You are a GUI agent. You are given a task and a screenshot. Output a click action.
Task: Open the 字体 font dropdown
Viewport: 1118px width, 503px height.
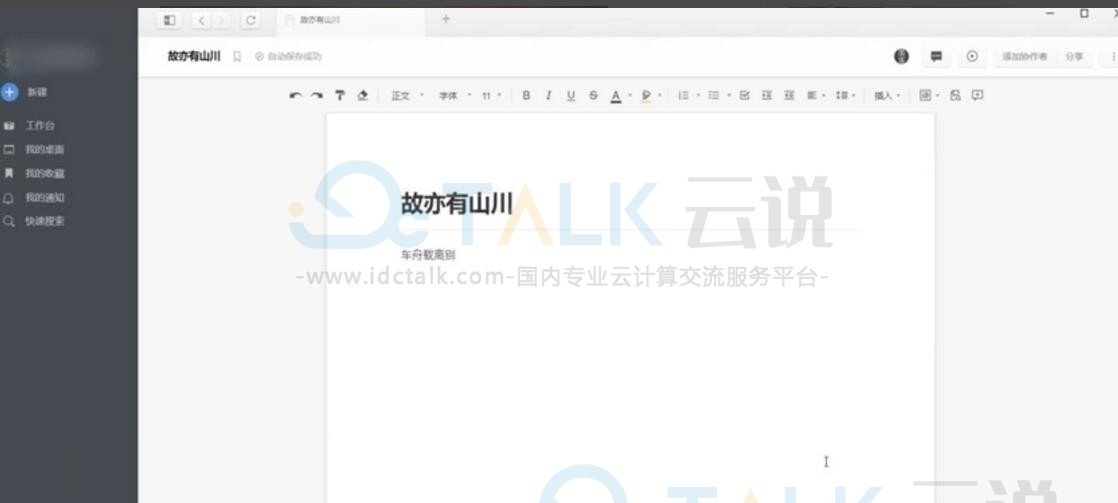(454, 96)
